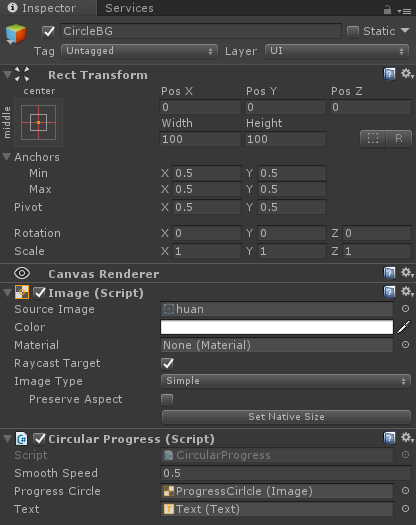The image size is (416, 525).
Task: Pick a color with the eyedropper icon
Action: [404, 327]
